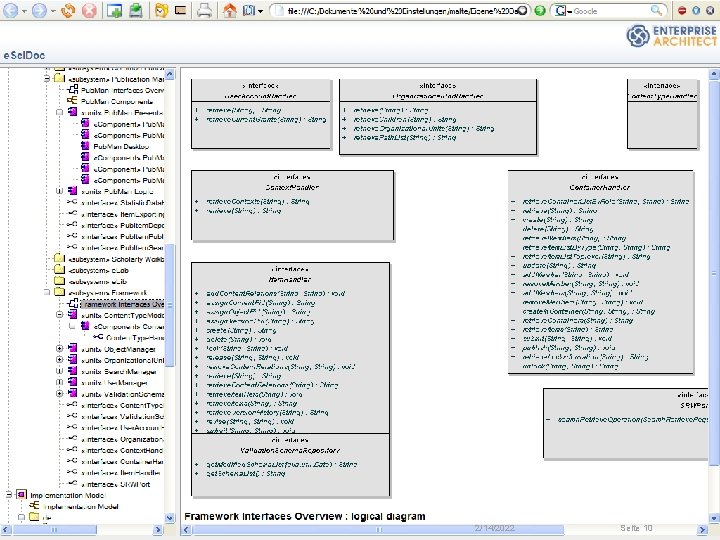Viewport: 720px width, 540px height.
Task: Stop loading with the red X icon
Action: click(x=89, y=10)
